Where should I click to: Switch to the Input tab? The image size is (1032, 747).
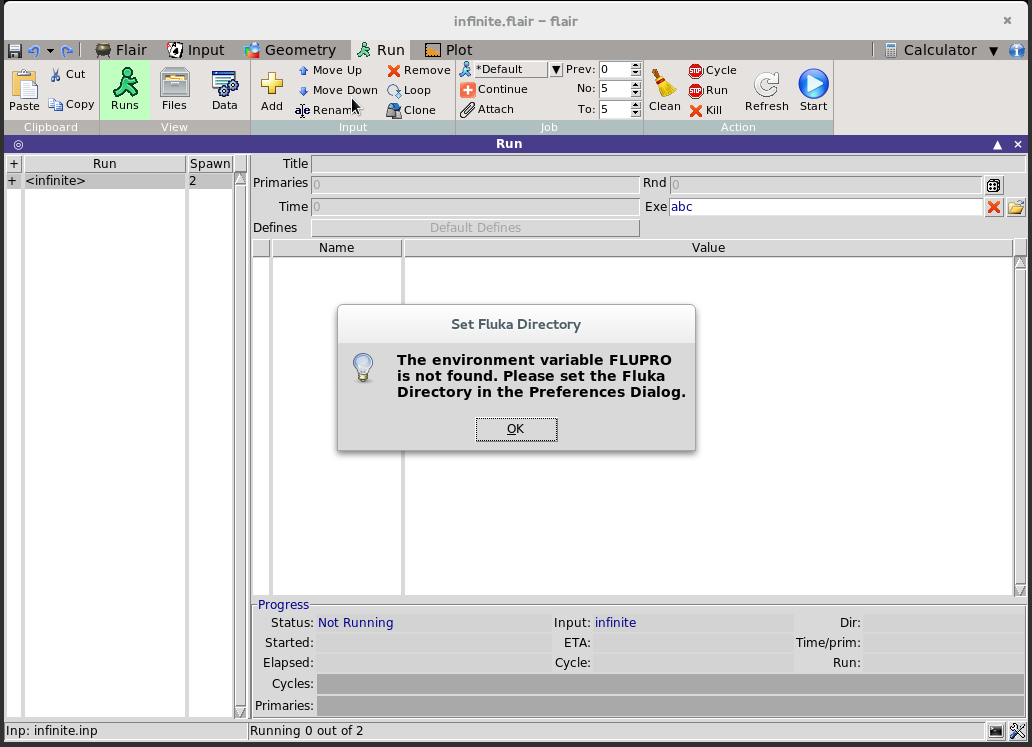[195, 50]
